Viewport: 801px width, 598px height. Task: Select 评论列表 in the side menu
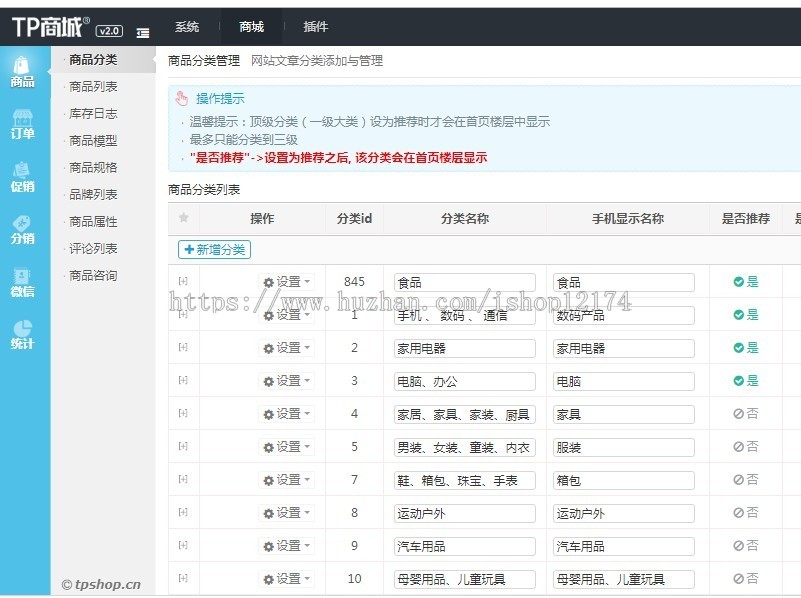tap(93, 249)
